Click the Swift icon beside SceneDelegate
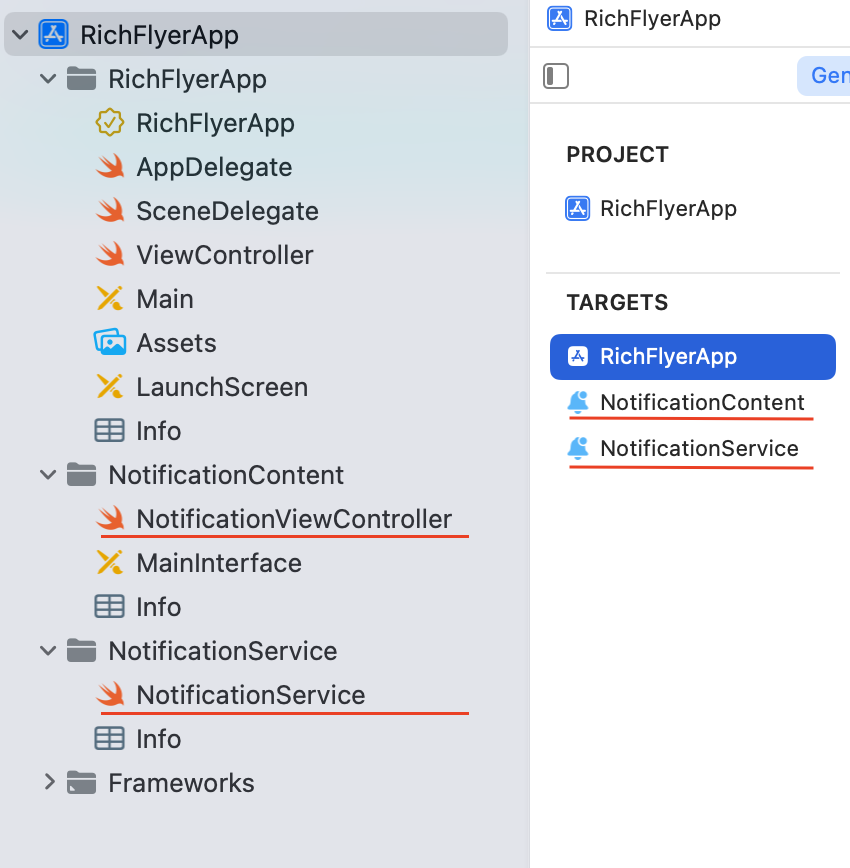850x868 pixels. (110, 211)
